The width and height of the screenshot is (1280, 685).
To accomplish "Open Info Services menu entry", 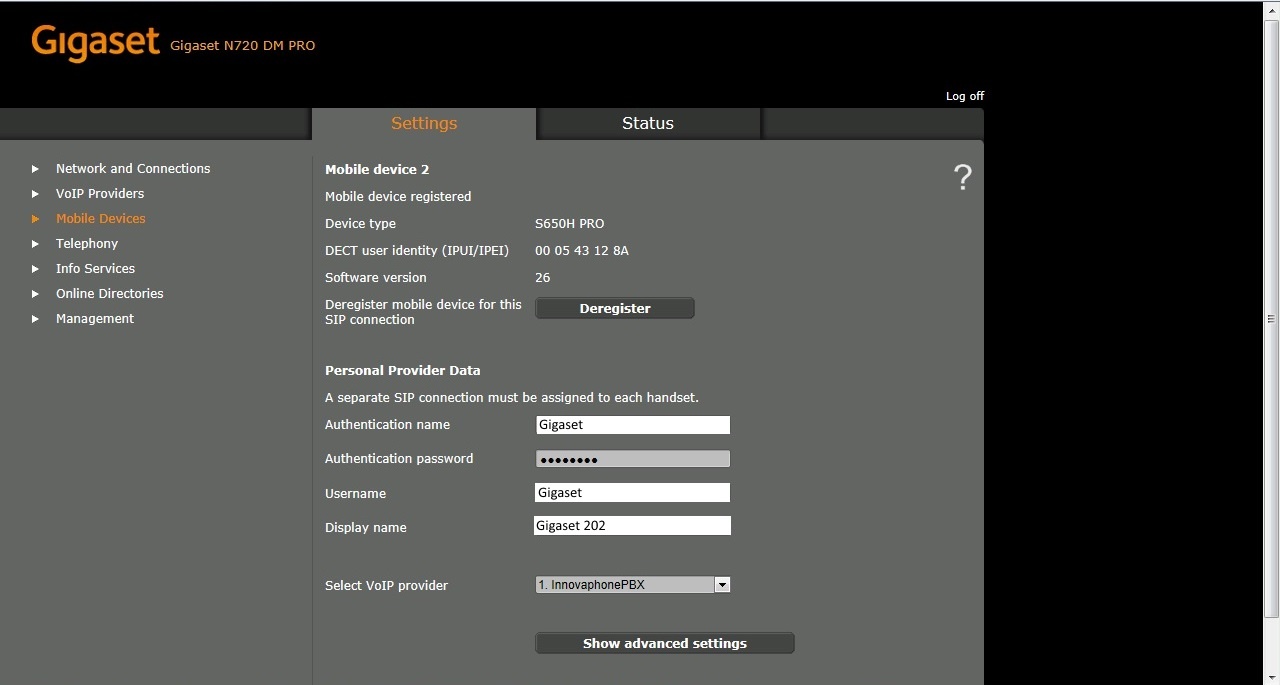I will [95, 269].
